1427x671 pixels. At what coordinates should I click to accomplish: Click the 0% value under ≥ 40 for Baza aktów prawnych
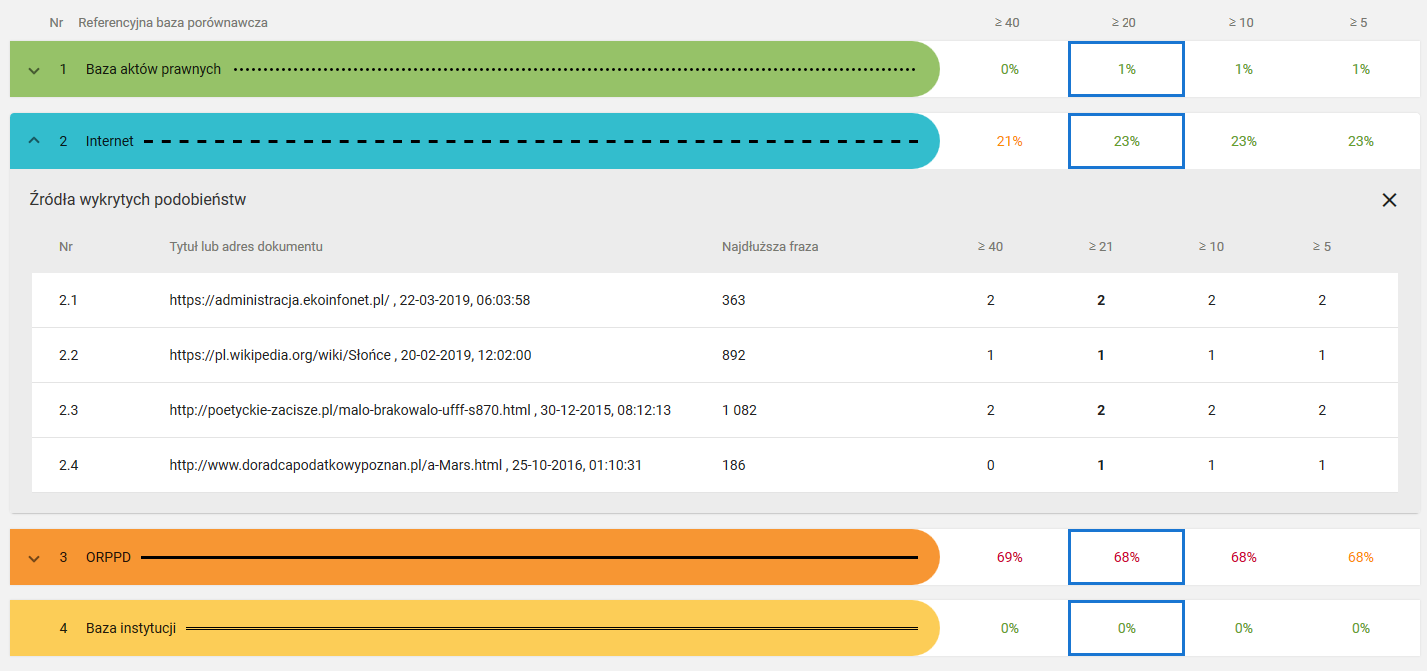point(1009,69)
